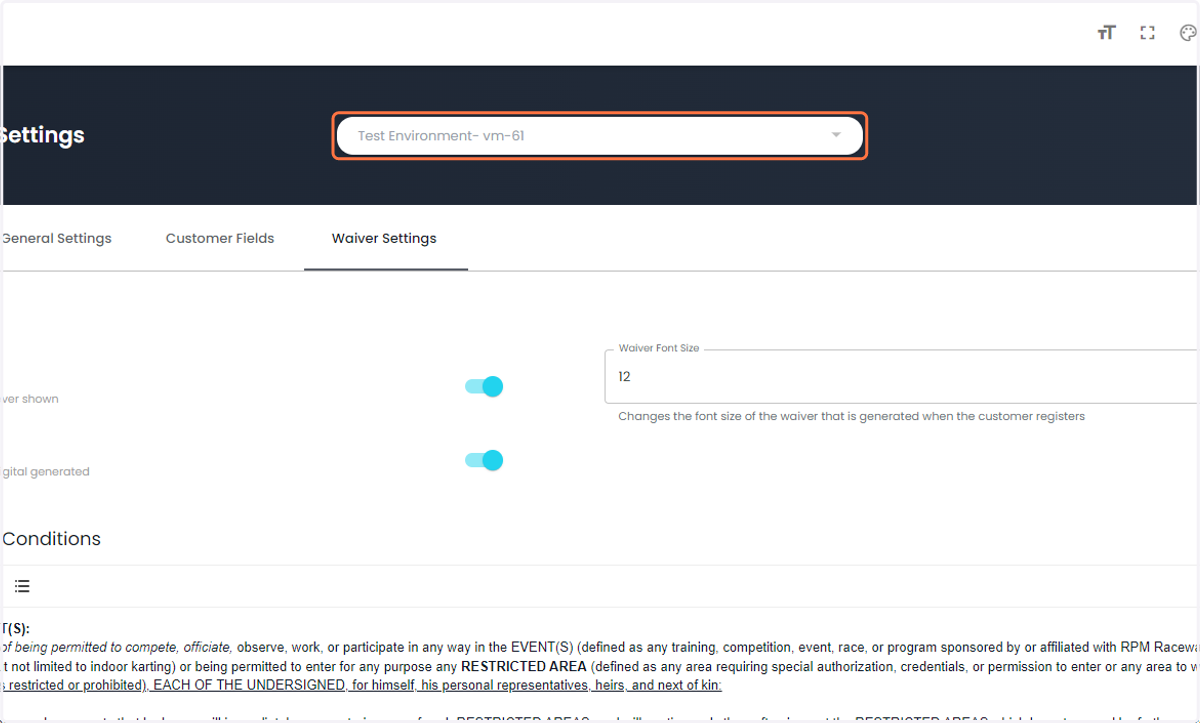Viewport: 1200px width, 723px height.
Task: Expand the environment selector arrow
Action: tap(836, 136)
